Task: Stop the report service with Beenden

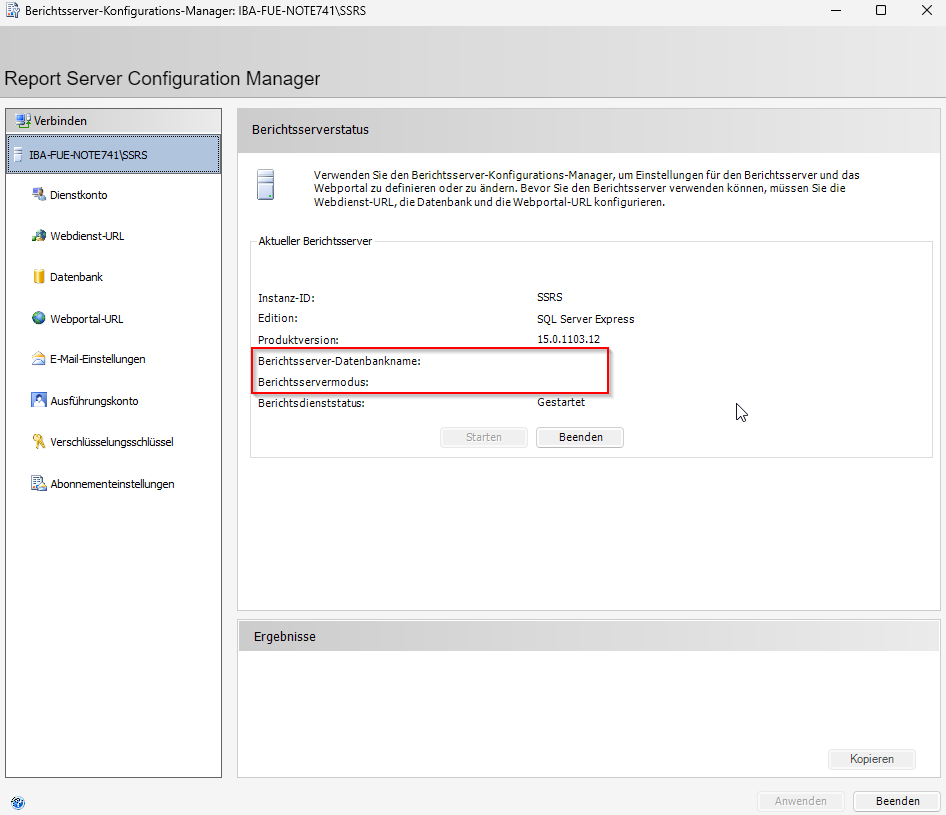Action: pos(579,437)
